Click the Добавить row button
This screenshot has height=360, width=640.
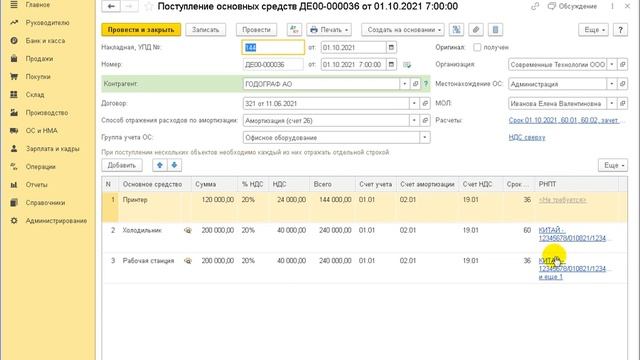point(122,165)
